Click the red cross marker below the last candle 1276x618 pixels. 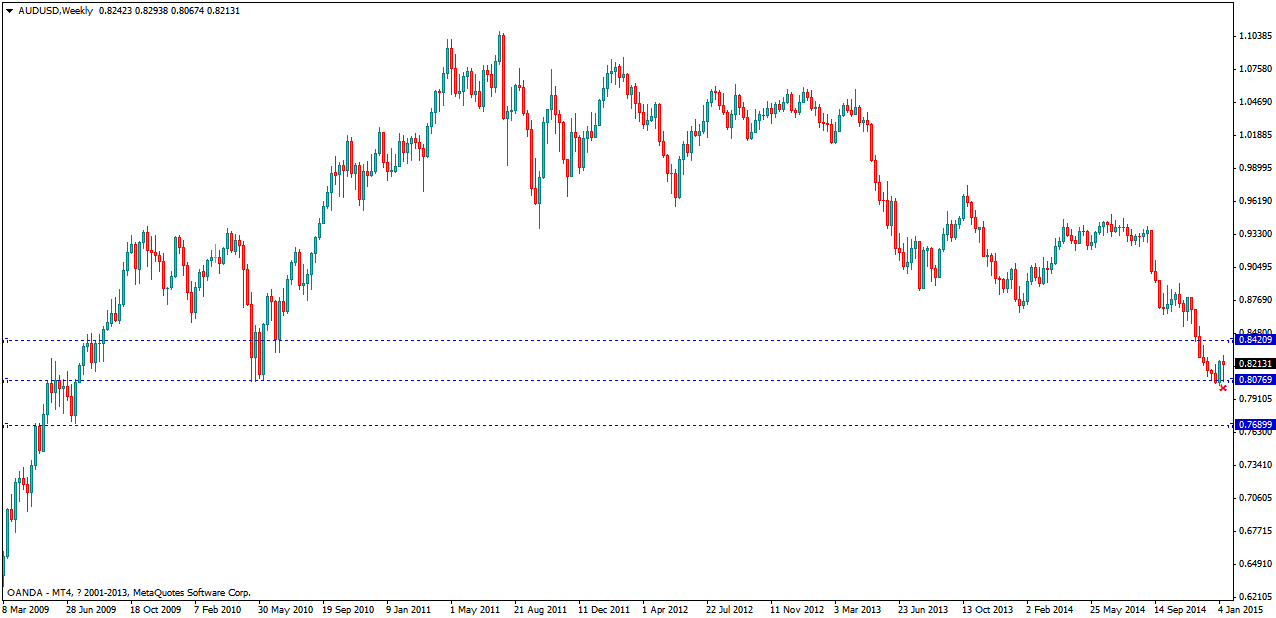click(1223, 388)
